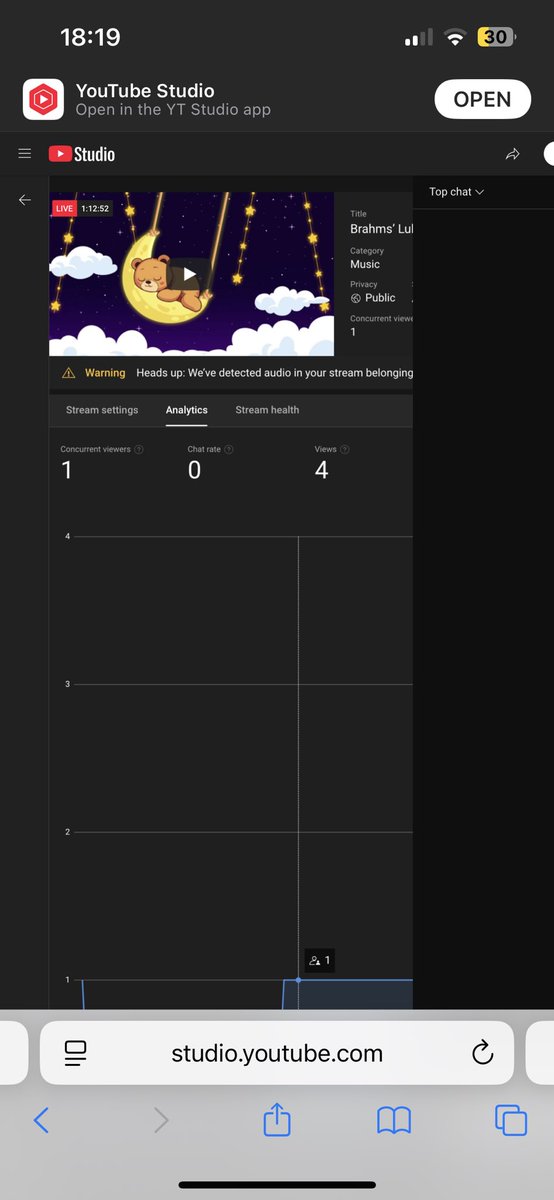Image resolution: width=554 pixels, height=1200 pixels.
Task: Show help for Chat rate metric
Action: pyautogui.click(x=229, y=450)
